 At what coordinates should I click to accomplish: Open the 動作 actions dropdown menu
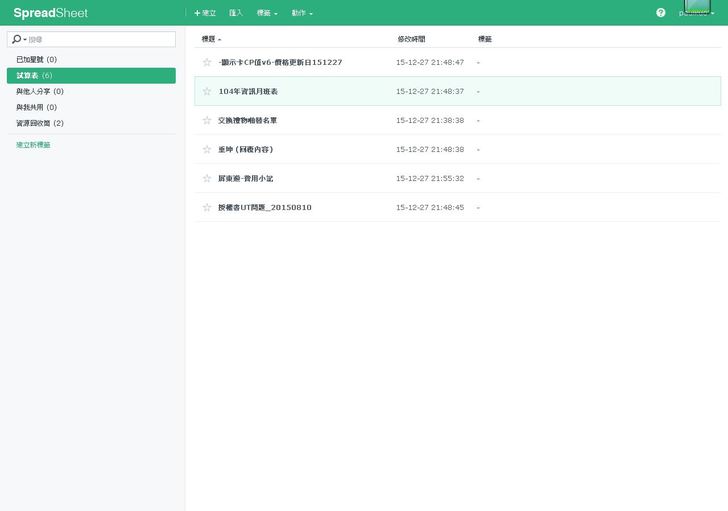tap(302, 13)
